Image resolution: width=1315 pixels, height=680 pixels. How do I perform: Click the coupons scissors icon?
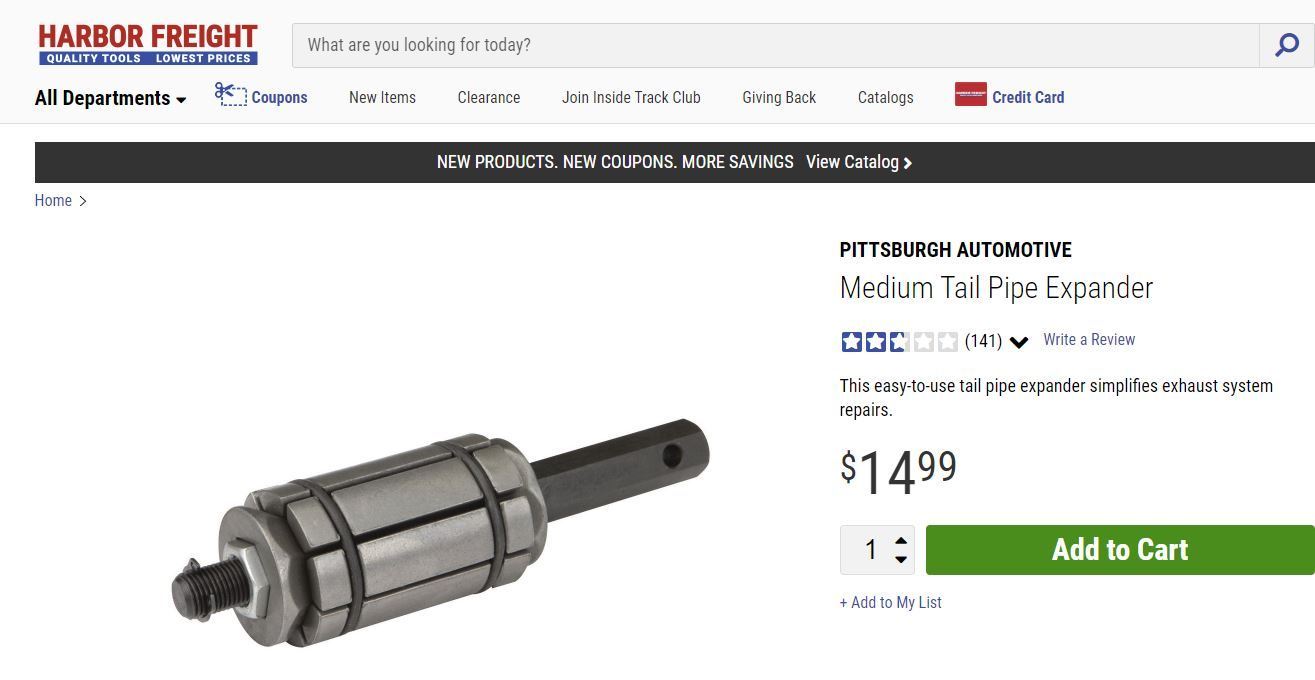(231, 95)
